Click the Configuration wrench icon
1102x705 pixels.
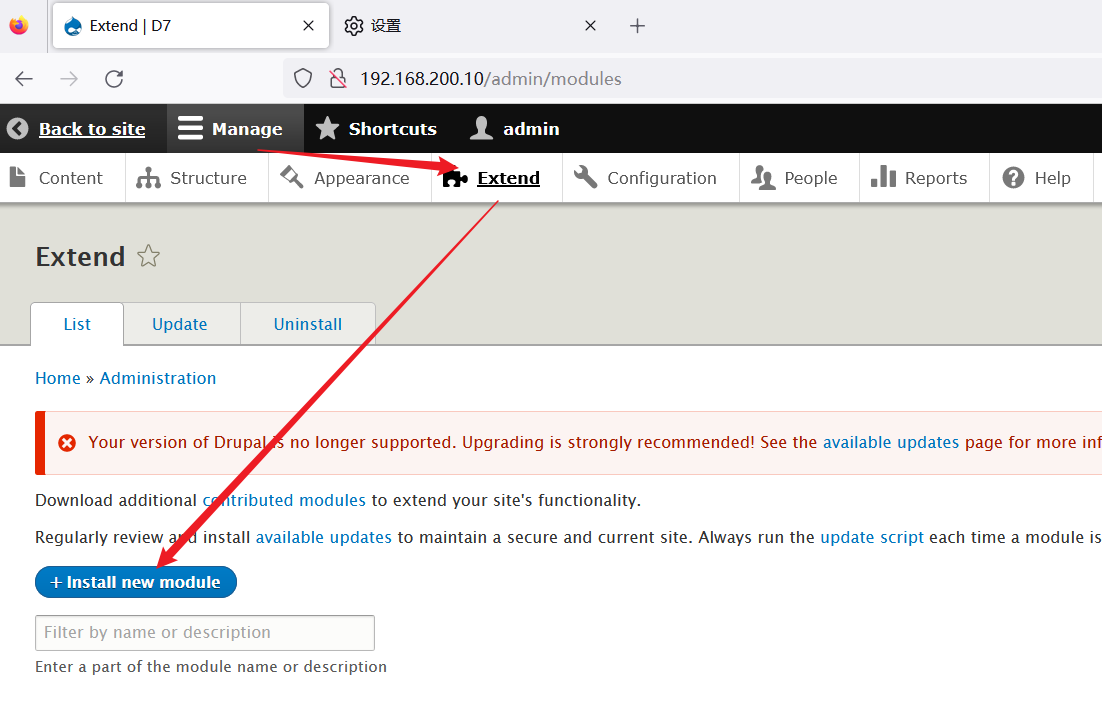585,177
